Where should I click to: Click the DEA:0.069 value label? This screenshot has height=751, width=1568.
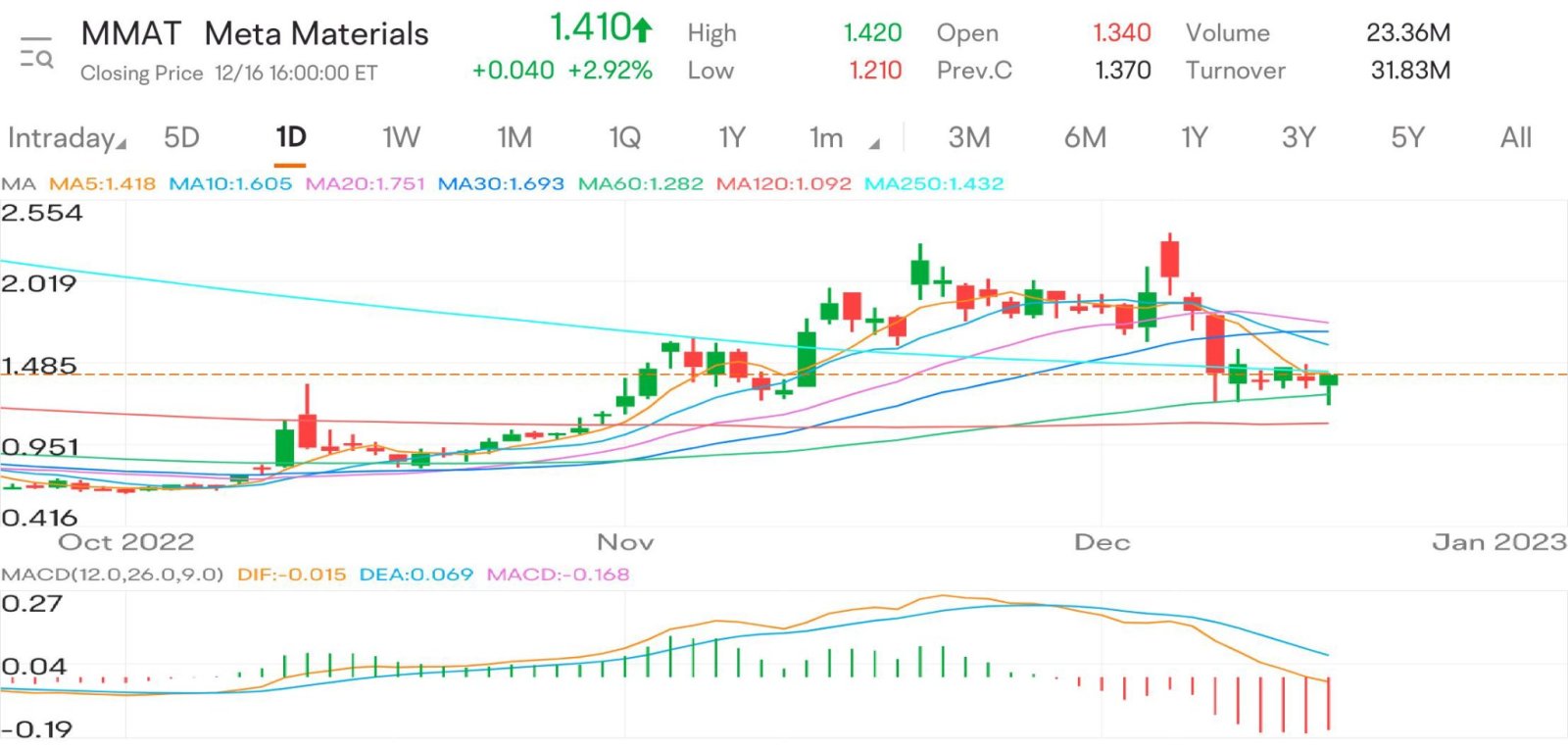416,575
